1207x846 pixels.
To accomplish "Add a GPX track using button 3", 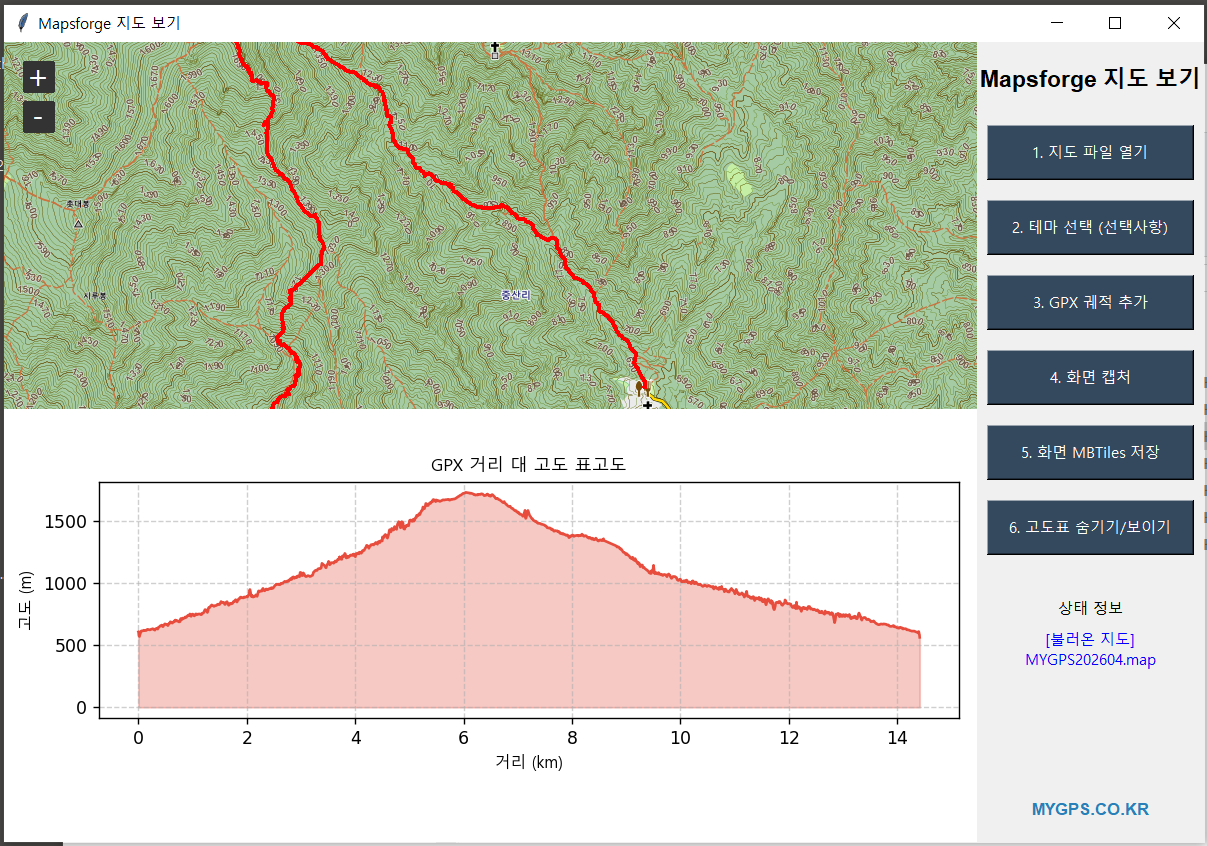I will coord(1090,302).
